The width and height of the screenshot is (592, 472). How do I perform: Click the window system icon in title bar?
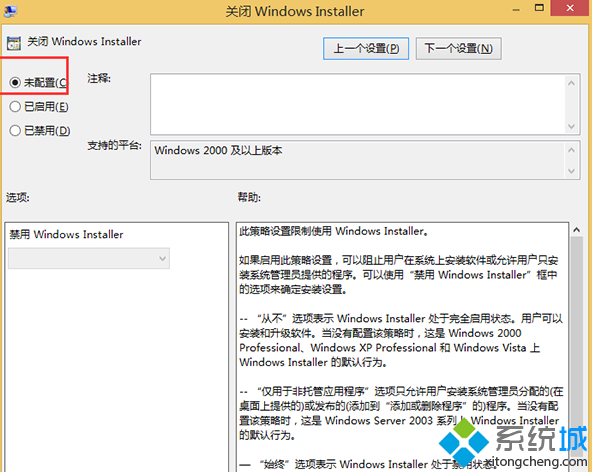10,11
